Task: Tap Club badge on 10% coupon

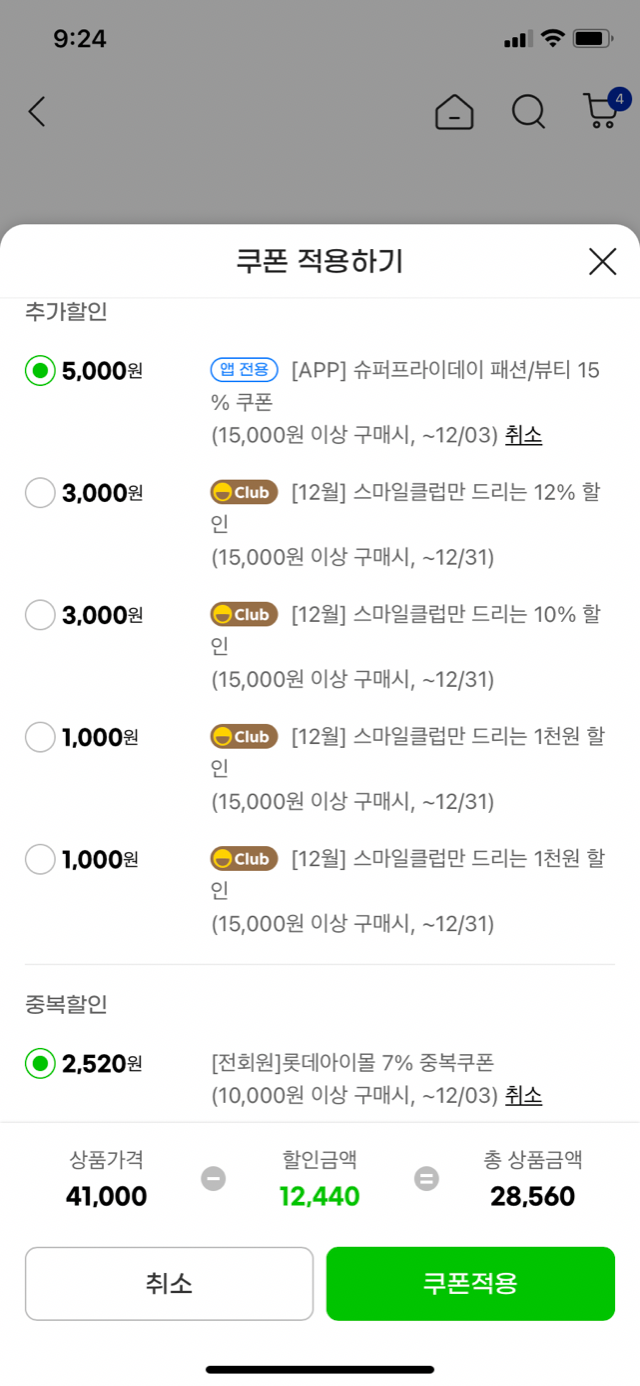Action: 244,614
